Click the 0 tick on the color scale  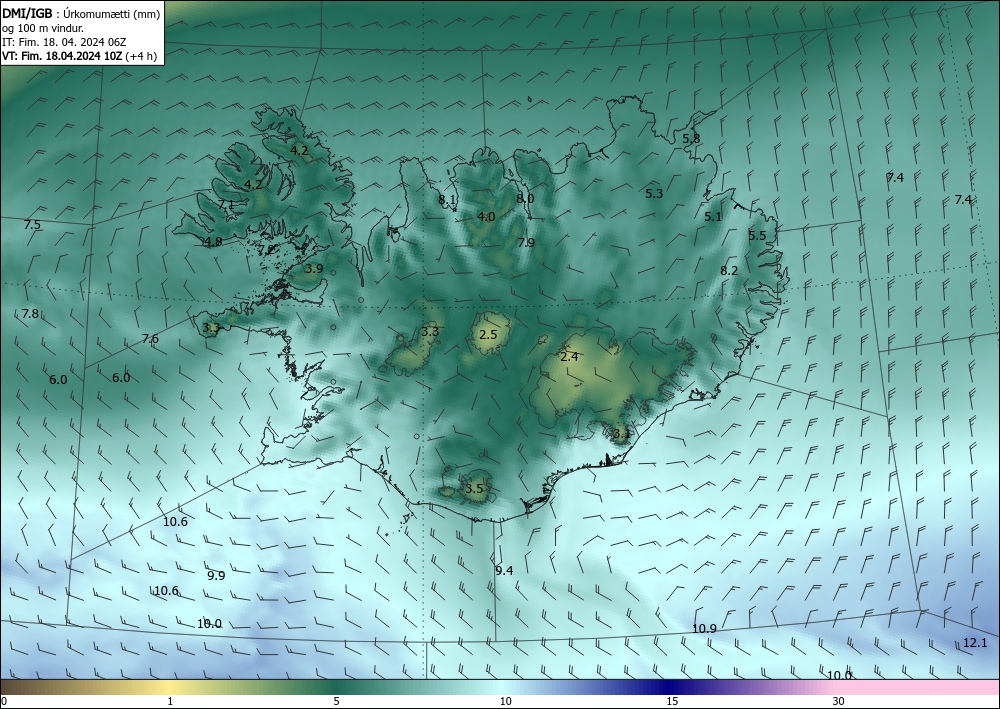(4, 701)
